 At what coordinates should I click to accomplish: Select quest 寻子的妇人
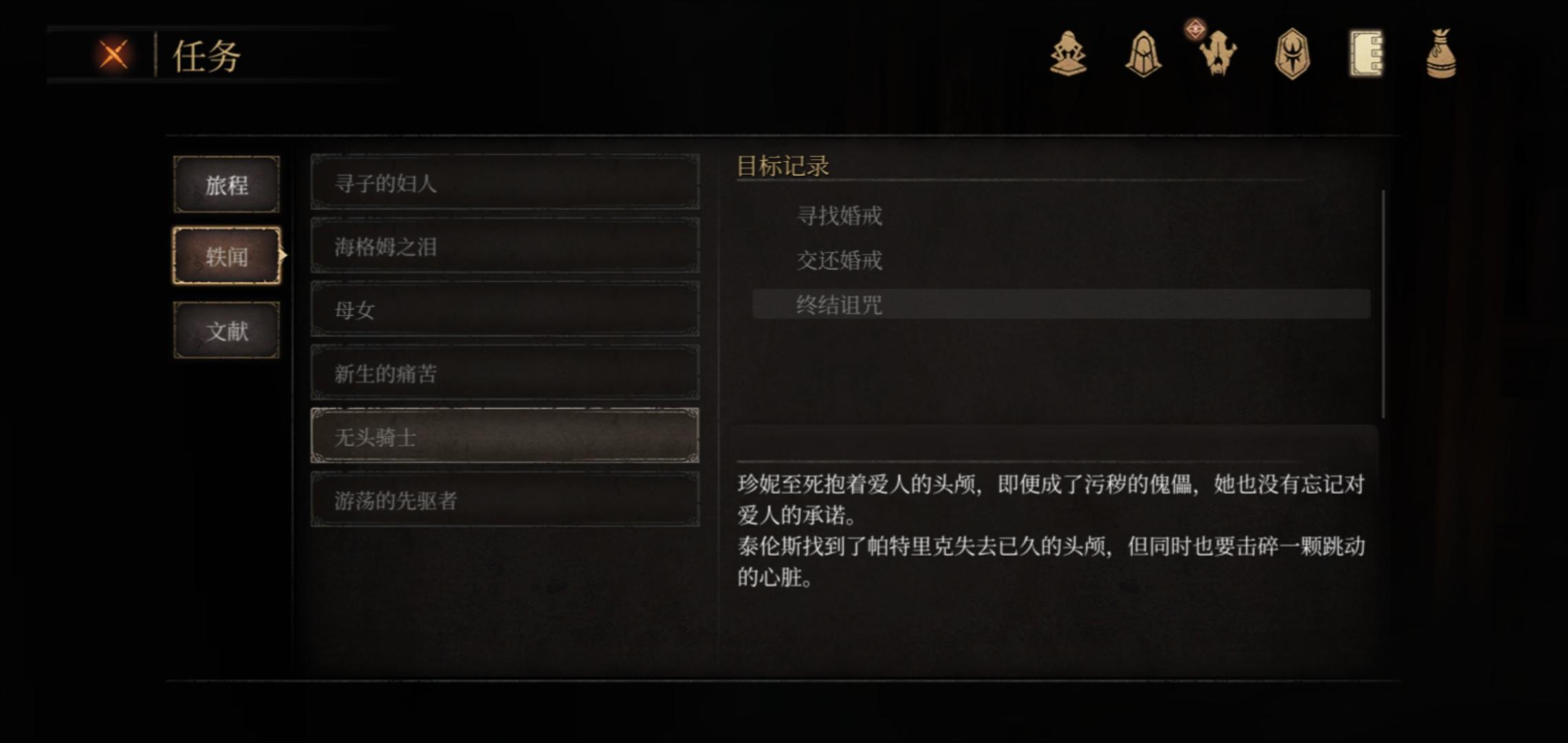click(505, 182)
